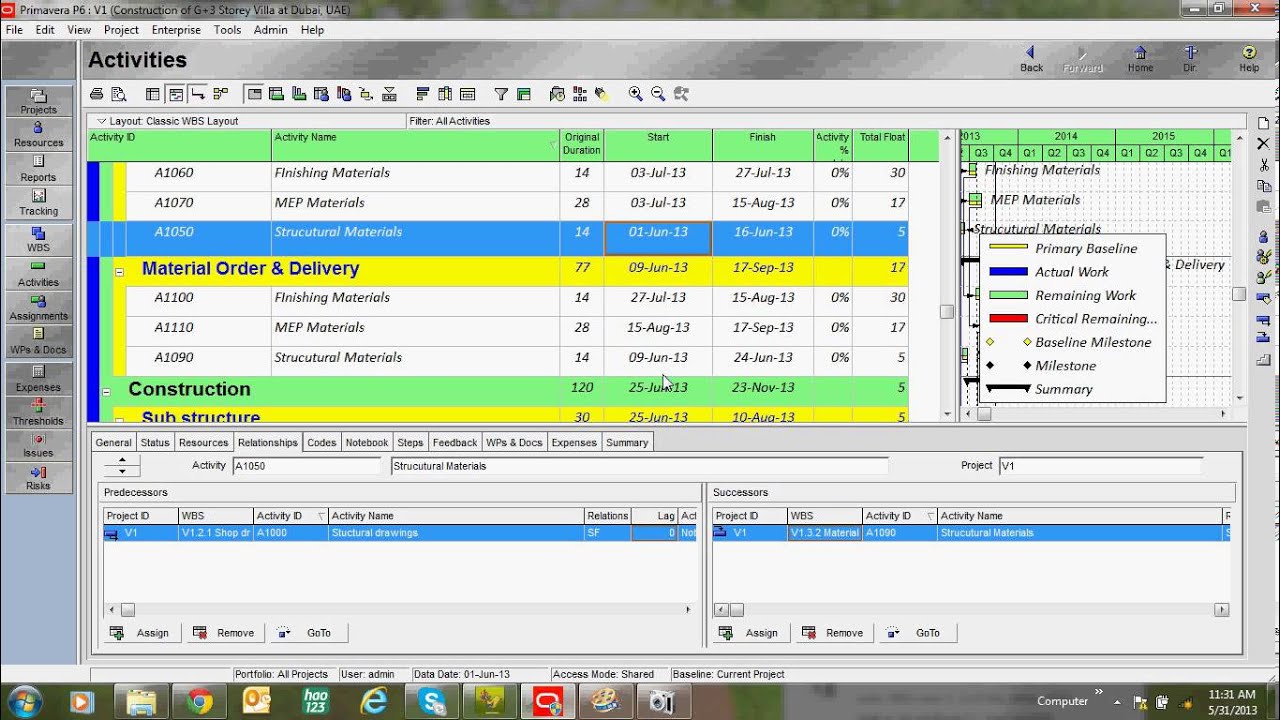This screenshot has width=1280, height=720.
Task: Open the Assignments sidebar icon
Action: (38, 307)
